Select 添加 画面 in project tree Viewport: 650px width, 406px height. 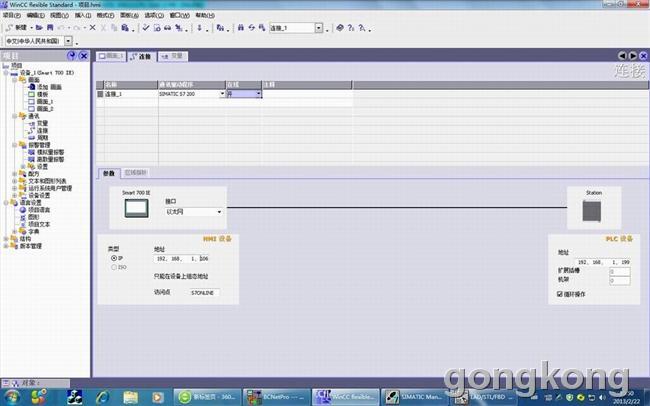49,87
